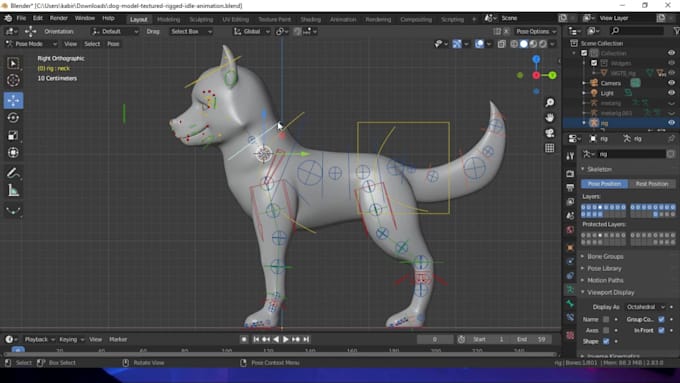Select the Cursor tool in the toolbar
The height and width of the screenshot is (383, 680).
tap(13, 80)
